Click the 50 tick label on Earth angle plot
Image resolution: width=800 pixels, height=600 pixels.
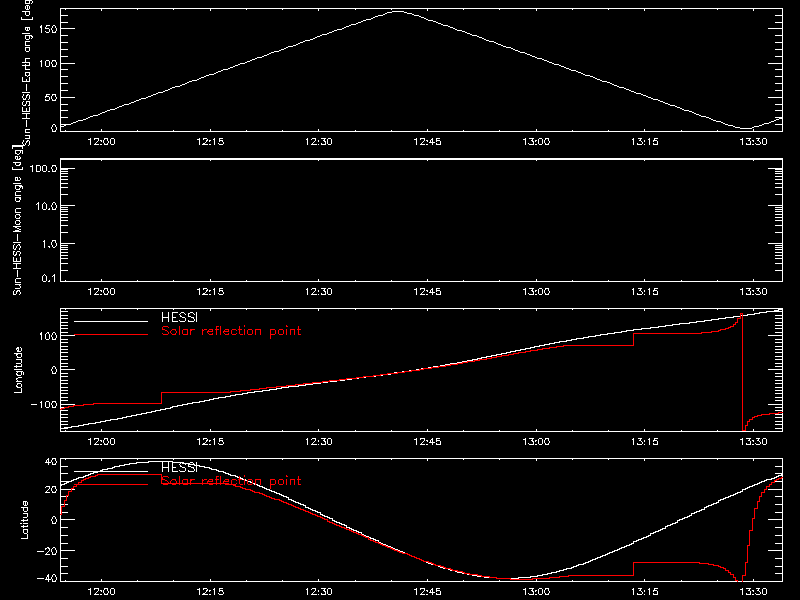point(50,97)
